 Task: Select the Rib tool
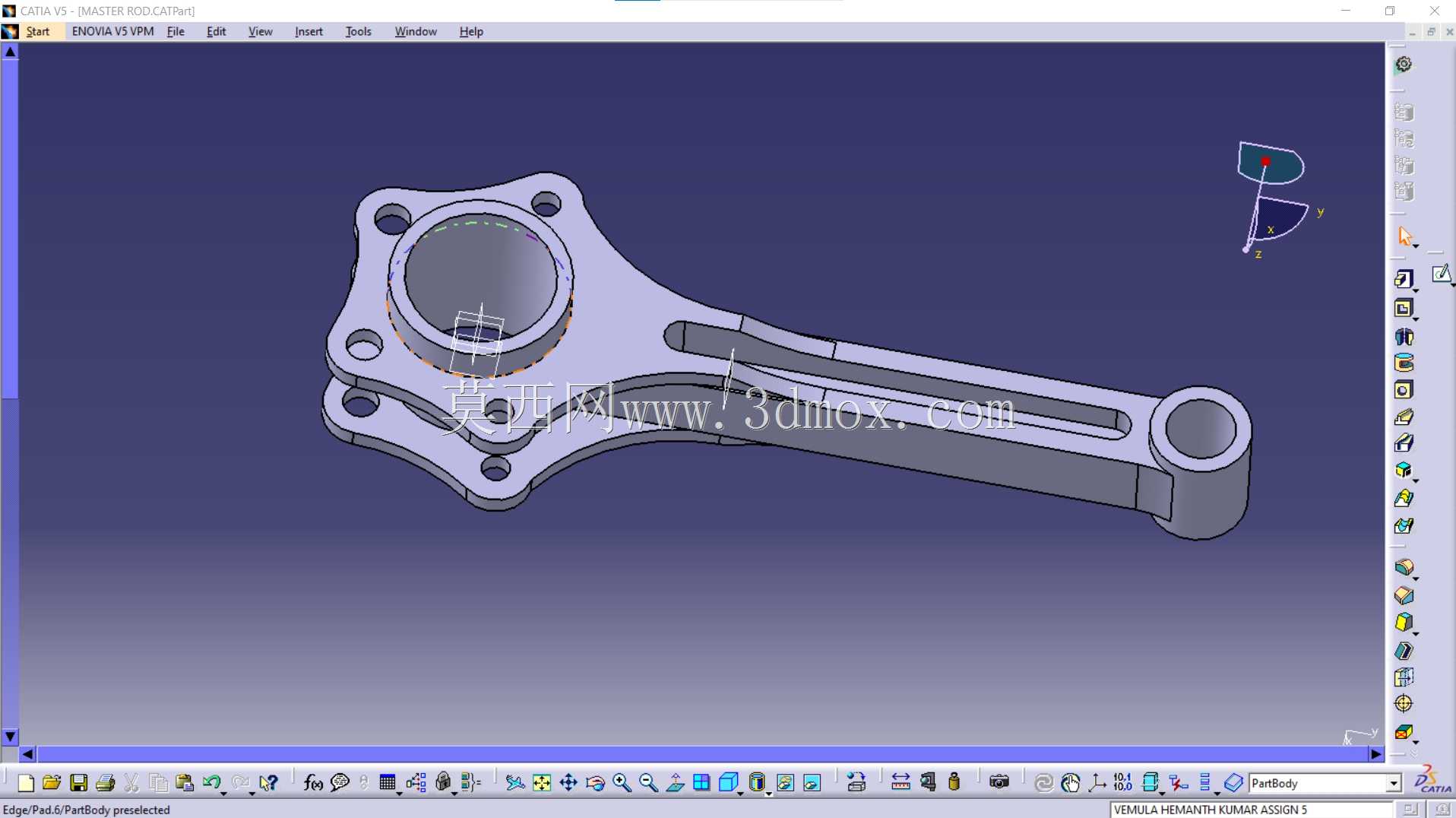[x=1404, y=417]
